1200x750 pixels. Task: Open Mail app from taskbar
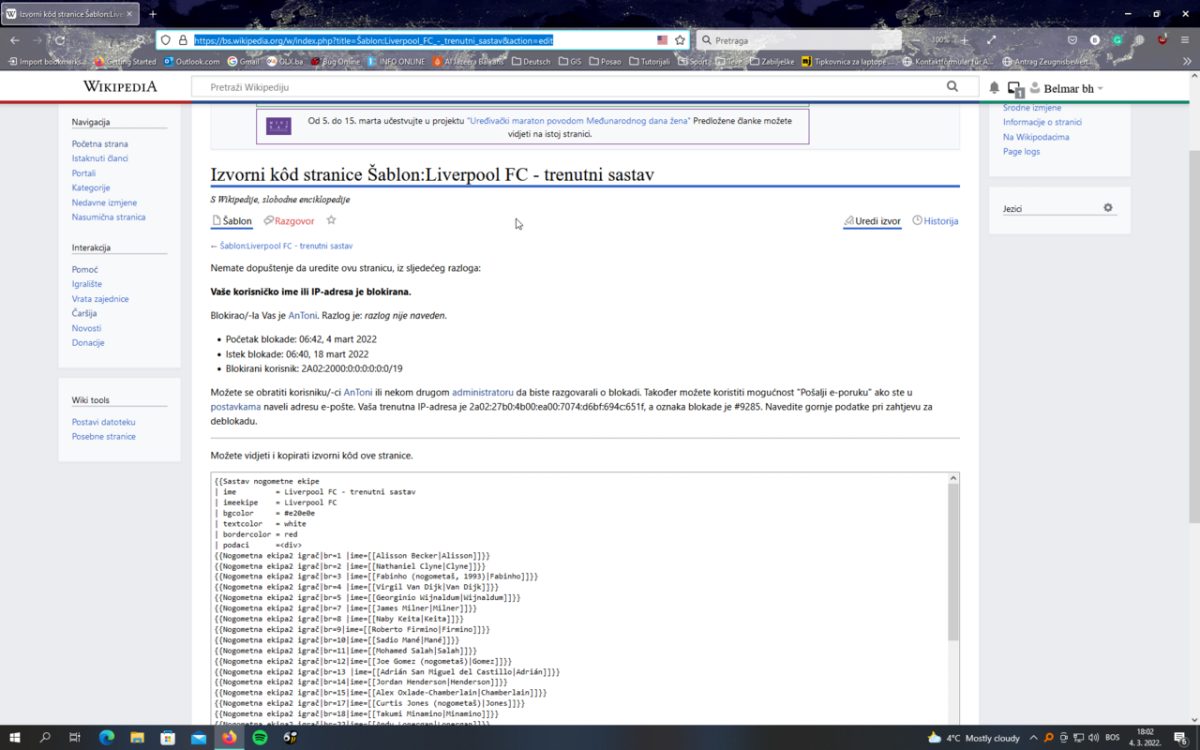pos(198,738)
